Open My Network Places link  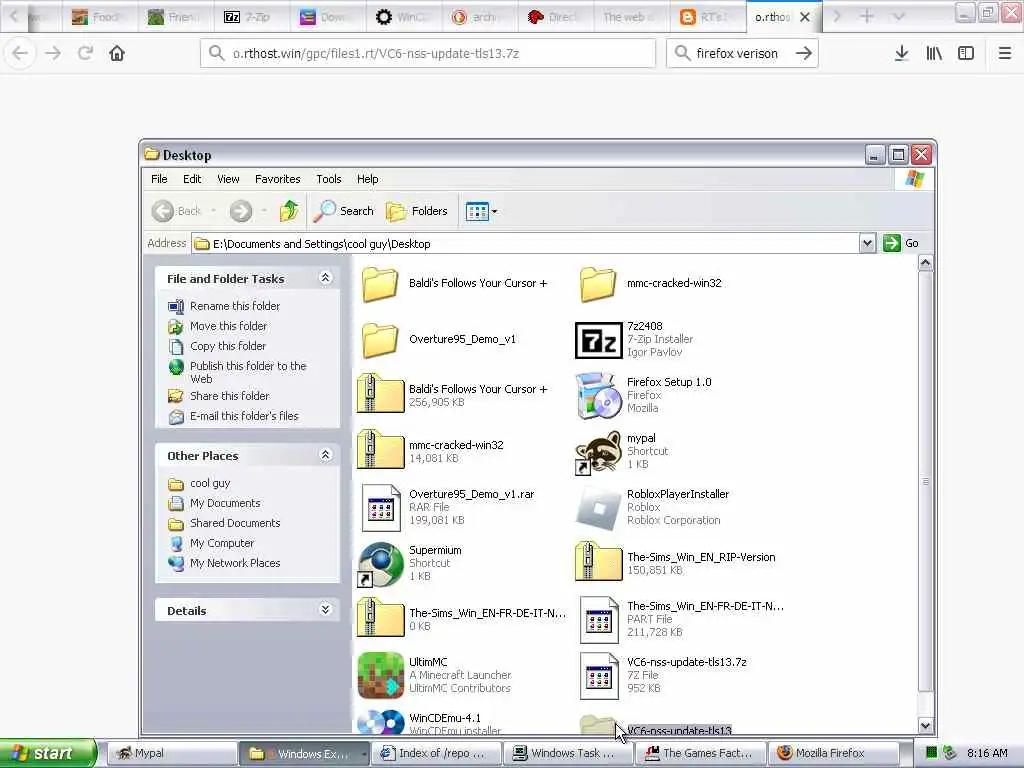click(234, 563)
